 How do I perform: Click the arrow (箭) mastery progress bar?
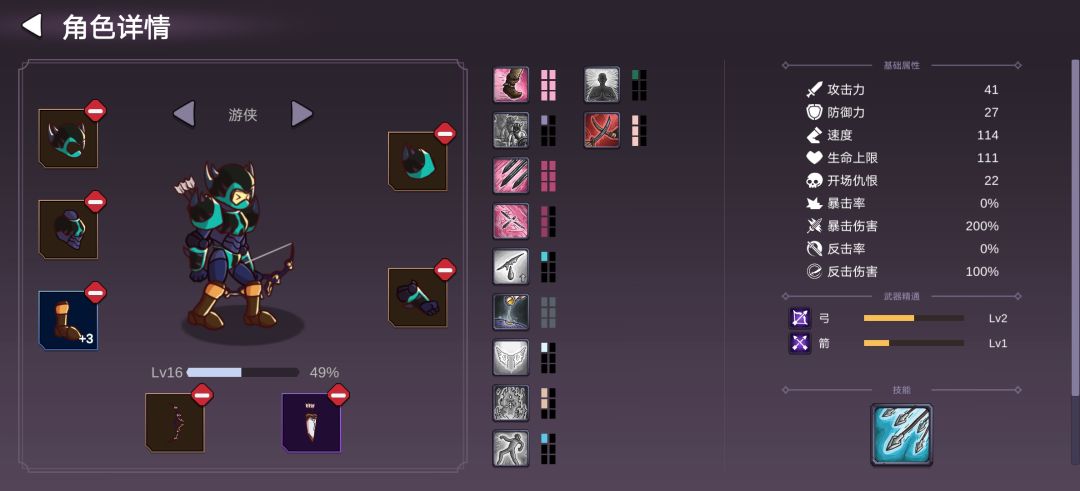coord(913,343)
